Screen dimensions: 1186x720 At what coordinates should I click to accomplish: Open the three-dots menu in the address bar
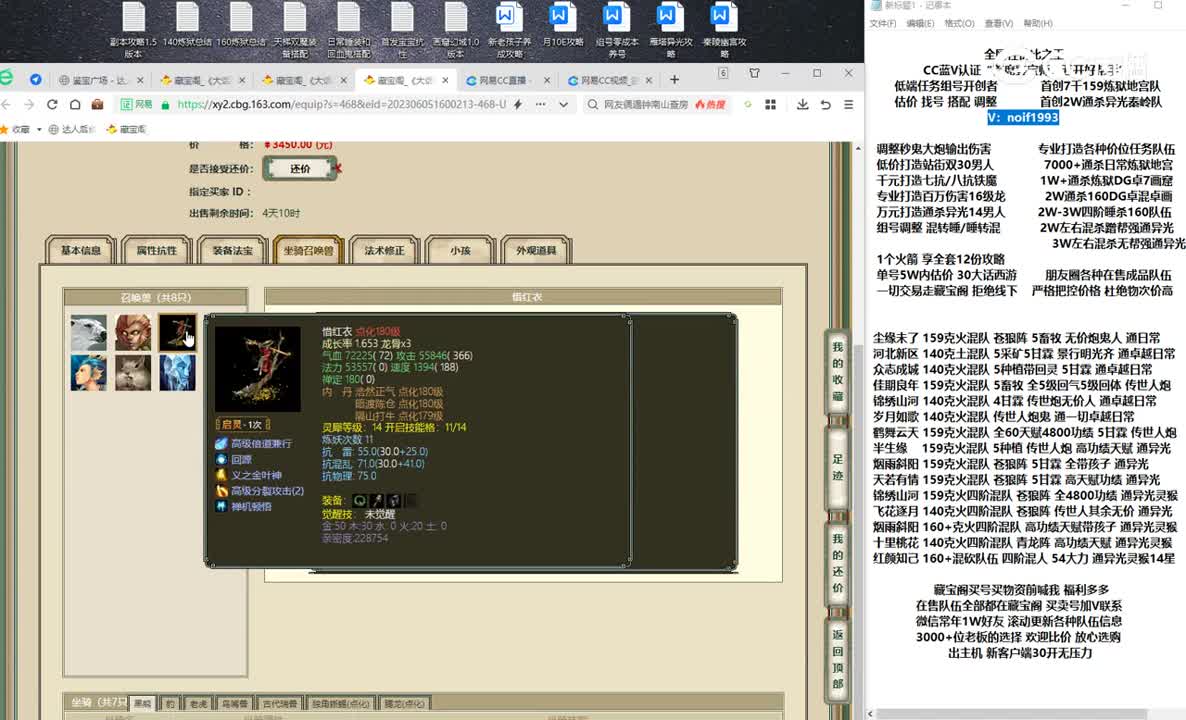(540, 104)
